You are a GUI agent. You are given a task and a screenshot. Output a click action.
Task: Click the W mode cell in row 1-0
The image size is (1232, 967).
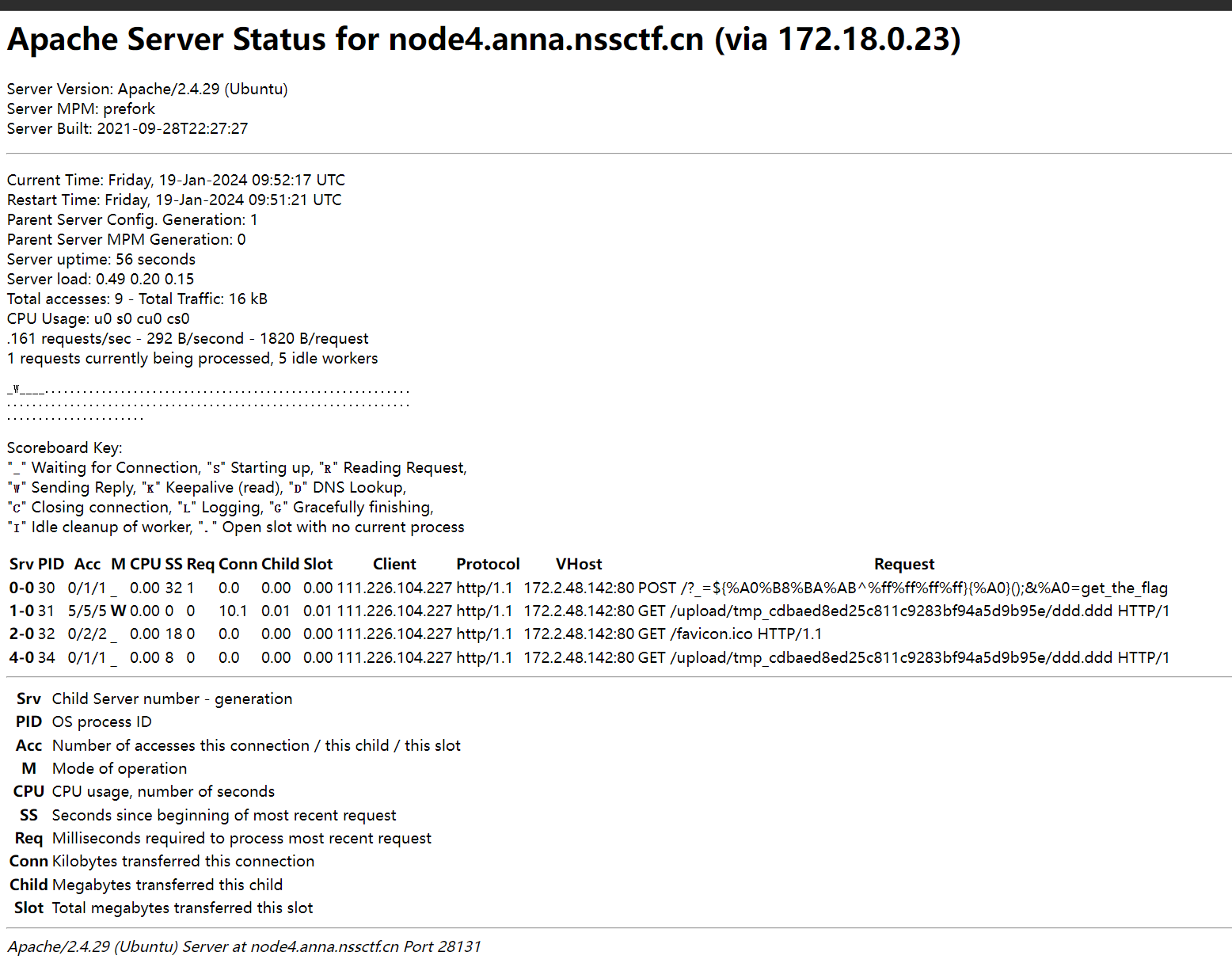click(118, 611)
